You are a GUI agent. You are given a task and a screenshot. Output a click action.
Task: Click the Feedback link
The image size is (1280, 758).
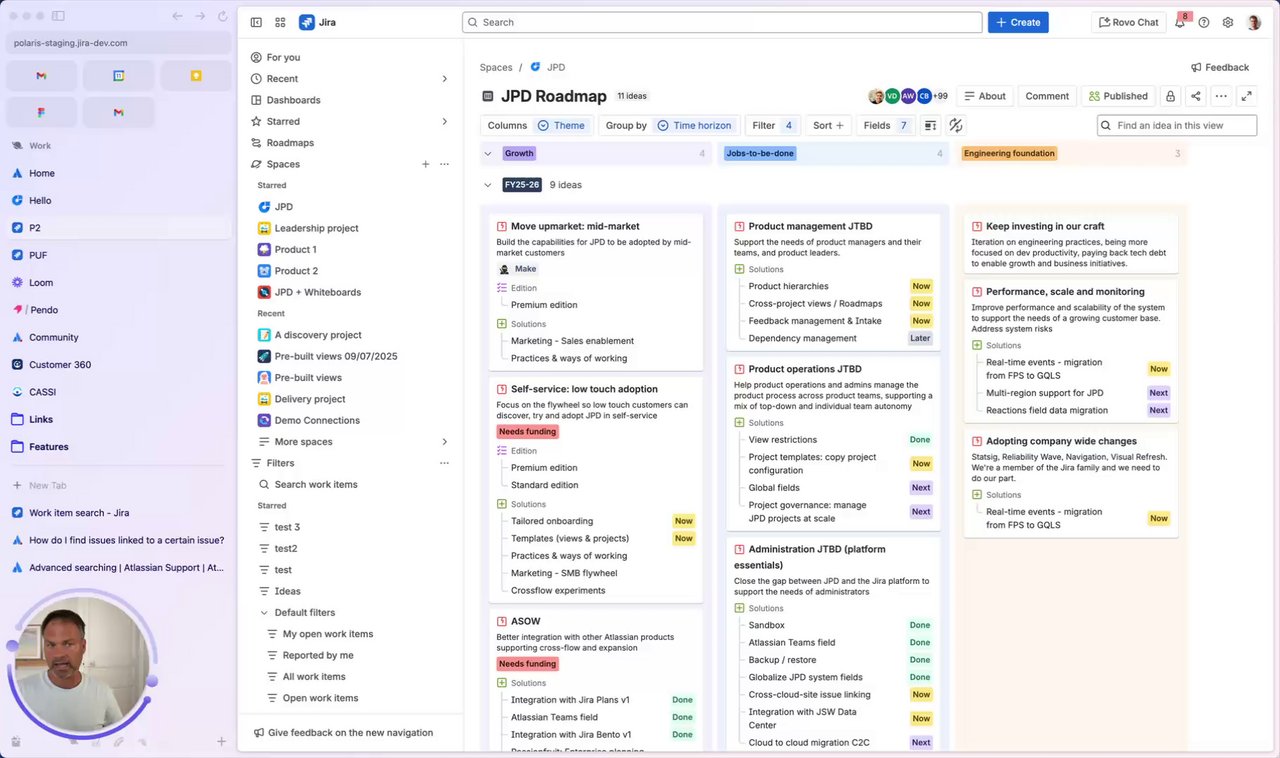tap(1220, 67)
